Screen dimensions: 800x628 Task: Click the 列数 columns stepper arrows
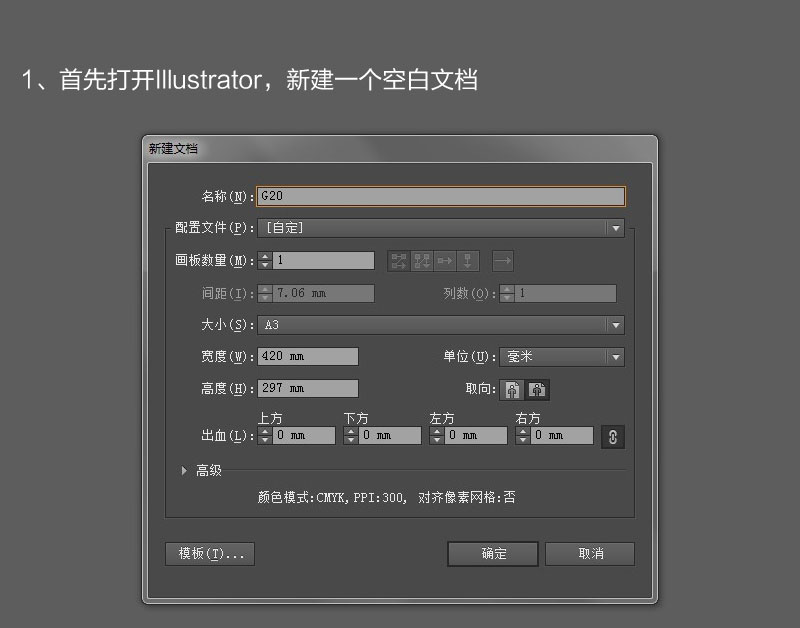coord(507,293)
